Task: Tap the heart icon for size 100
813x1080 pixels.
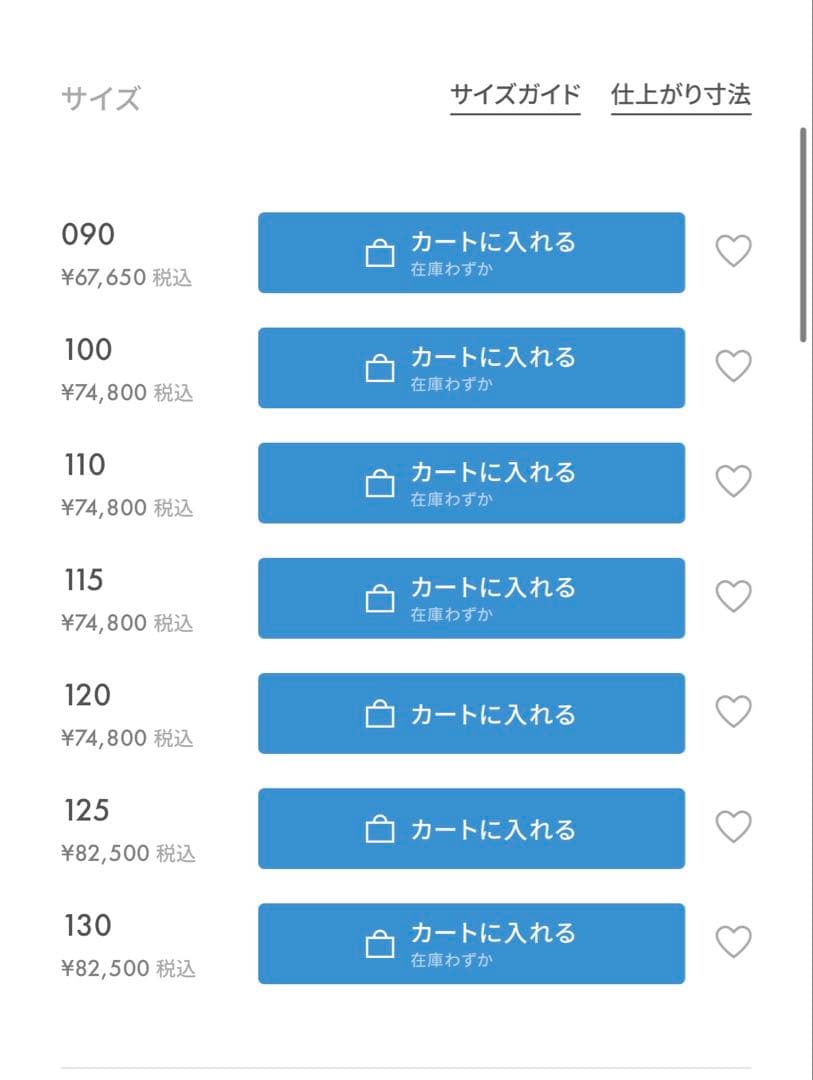Action: coord(734,366)
